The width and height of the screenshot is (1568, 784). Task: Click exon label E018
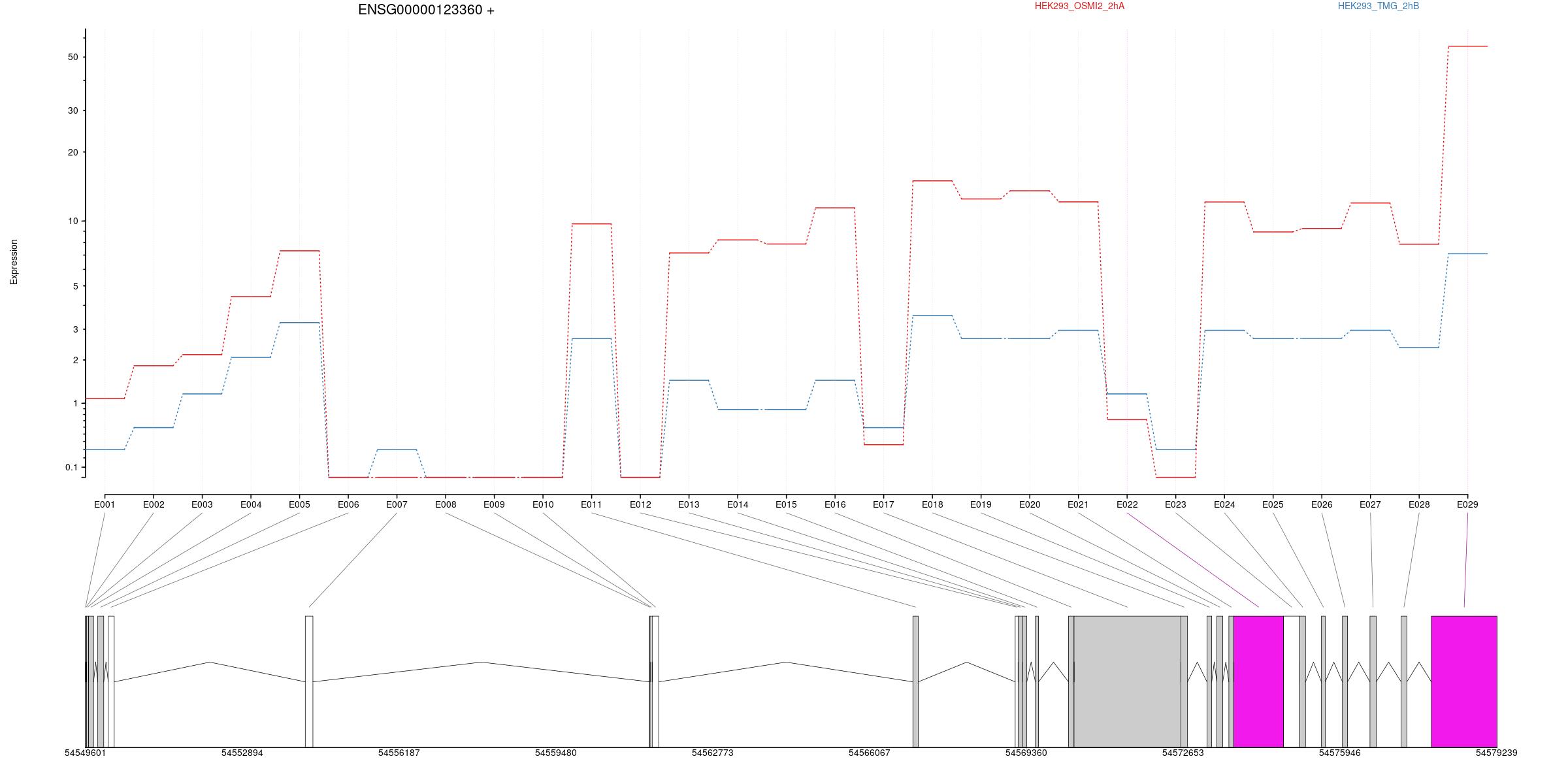click(x=932, y=504)
